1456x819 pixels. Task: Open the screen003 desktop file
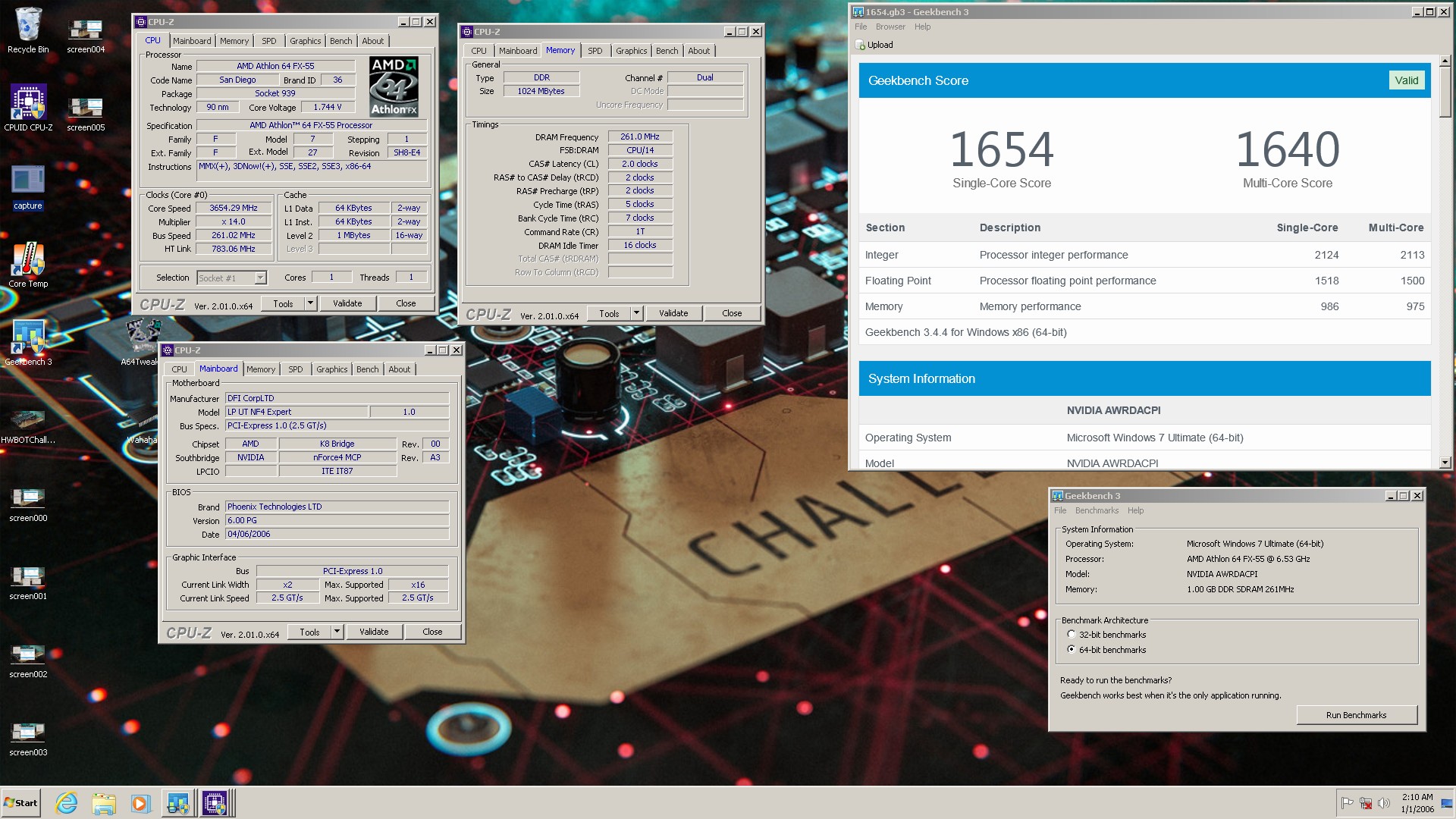[28, 739]
